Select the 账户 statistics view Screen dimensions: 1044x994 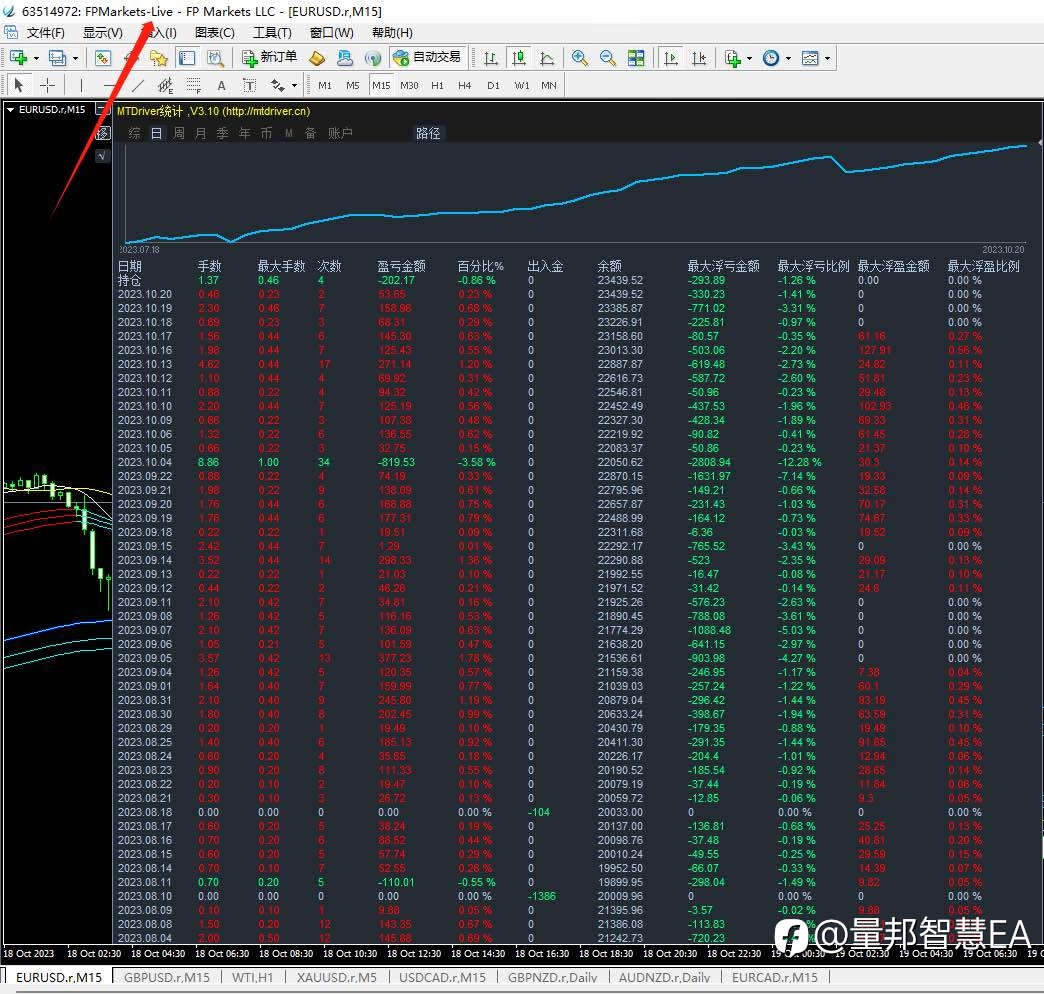340,133
